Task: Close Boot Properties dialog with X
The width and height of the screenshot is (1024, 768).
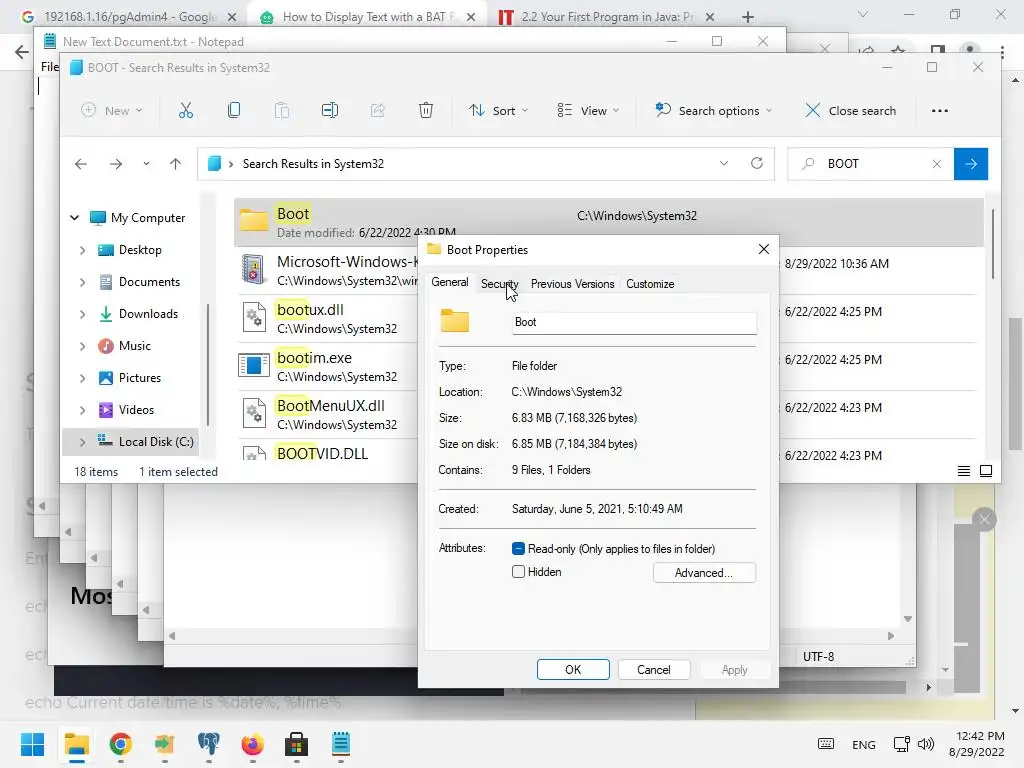Action: (x=763, y=249)
